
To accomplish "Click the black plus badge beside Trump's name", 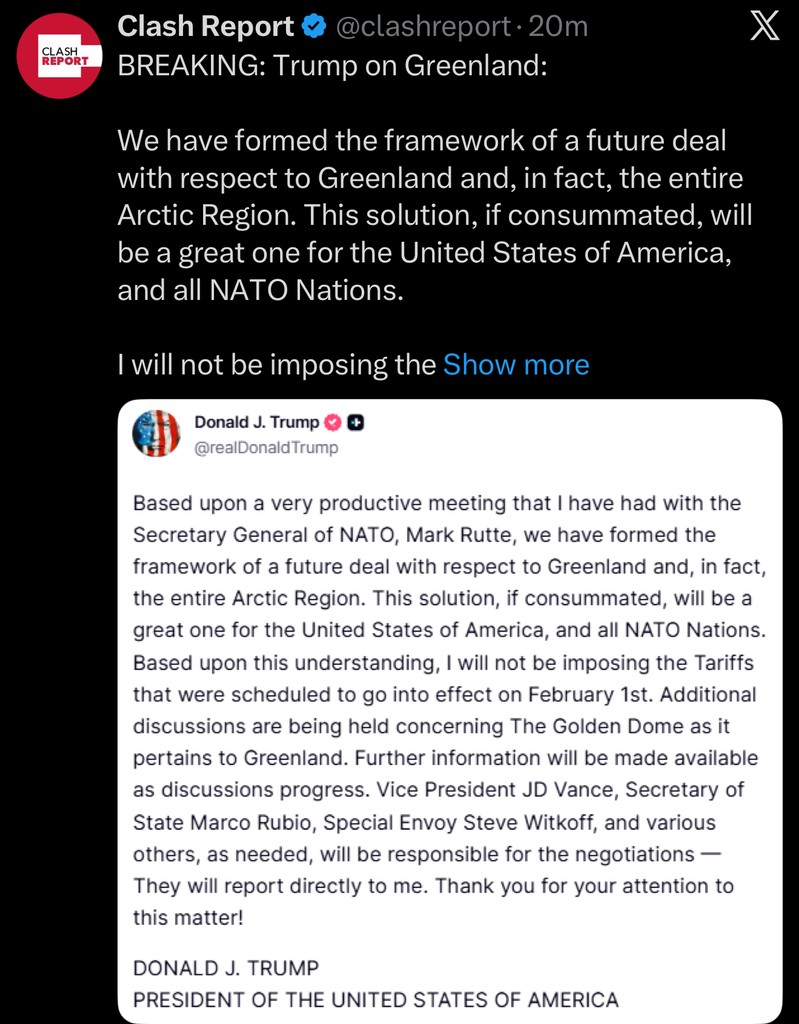I will click(355, 422).
